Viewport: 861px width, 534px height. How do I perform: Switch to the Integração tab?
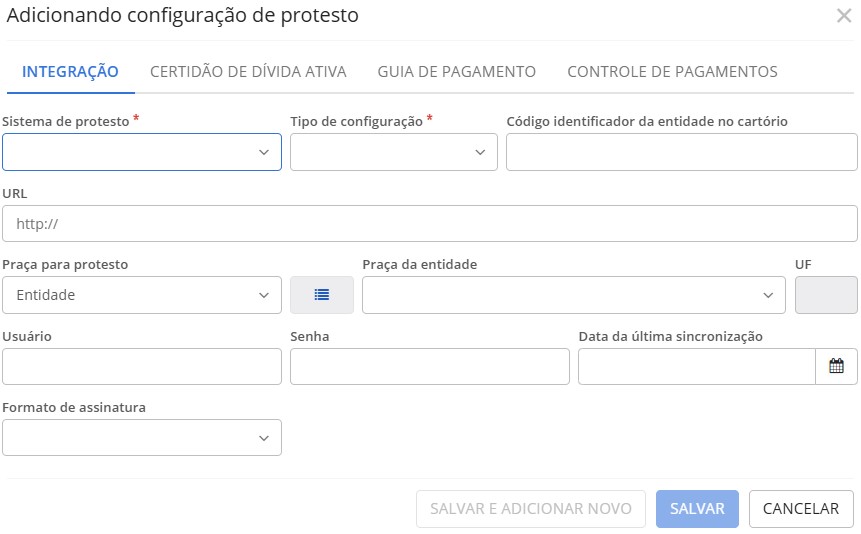[x=71, y=72]
